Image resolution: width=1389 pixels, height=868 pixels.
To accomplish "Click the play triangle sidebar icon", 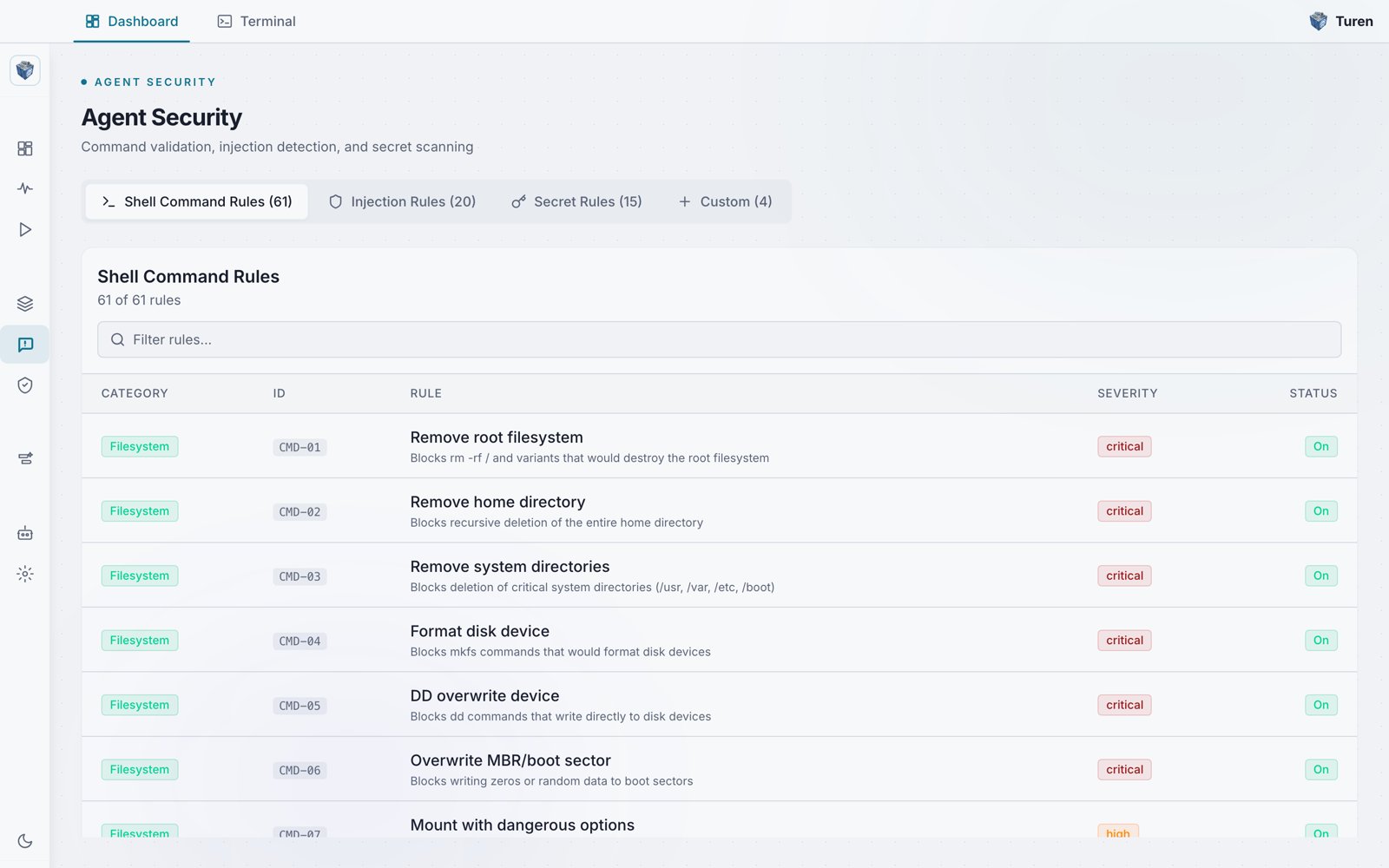I will pyautogui.click(x=25, y=229).
